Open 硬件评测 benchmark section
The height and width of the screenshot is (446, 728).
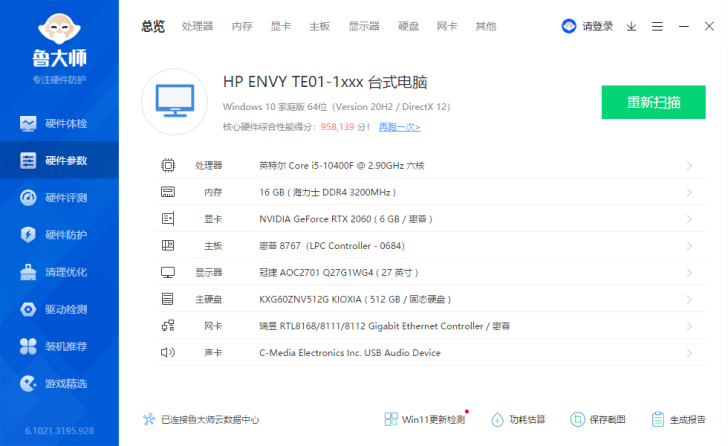[59, 198]
